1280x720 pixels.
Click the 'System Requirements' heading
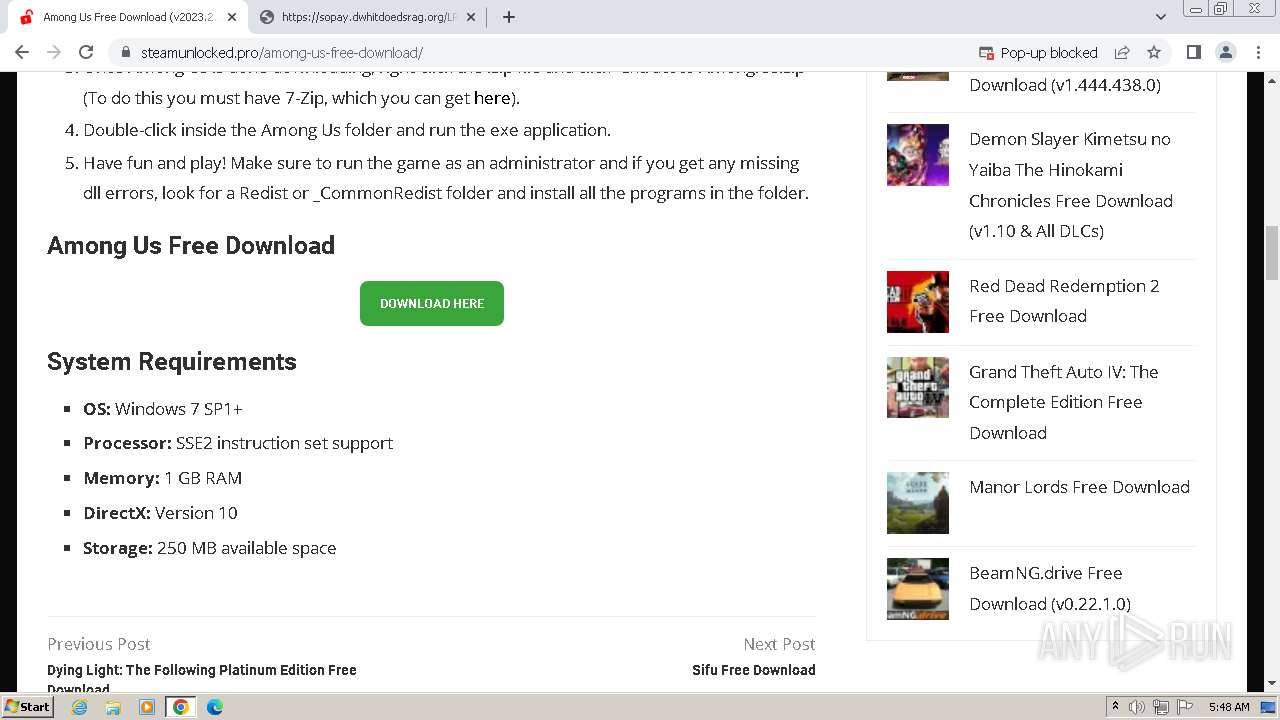pos(172,362)
